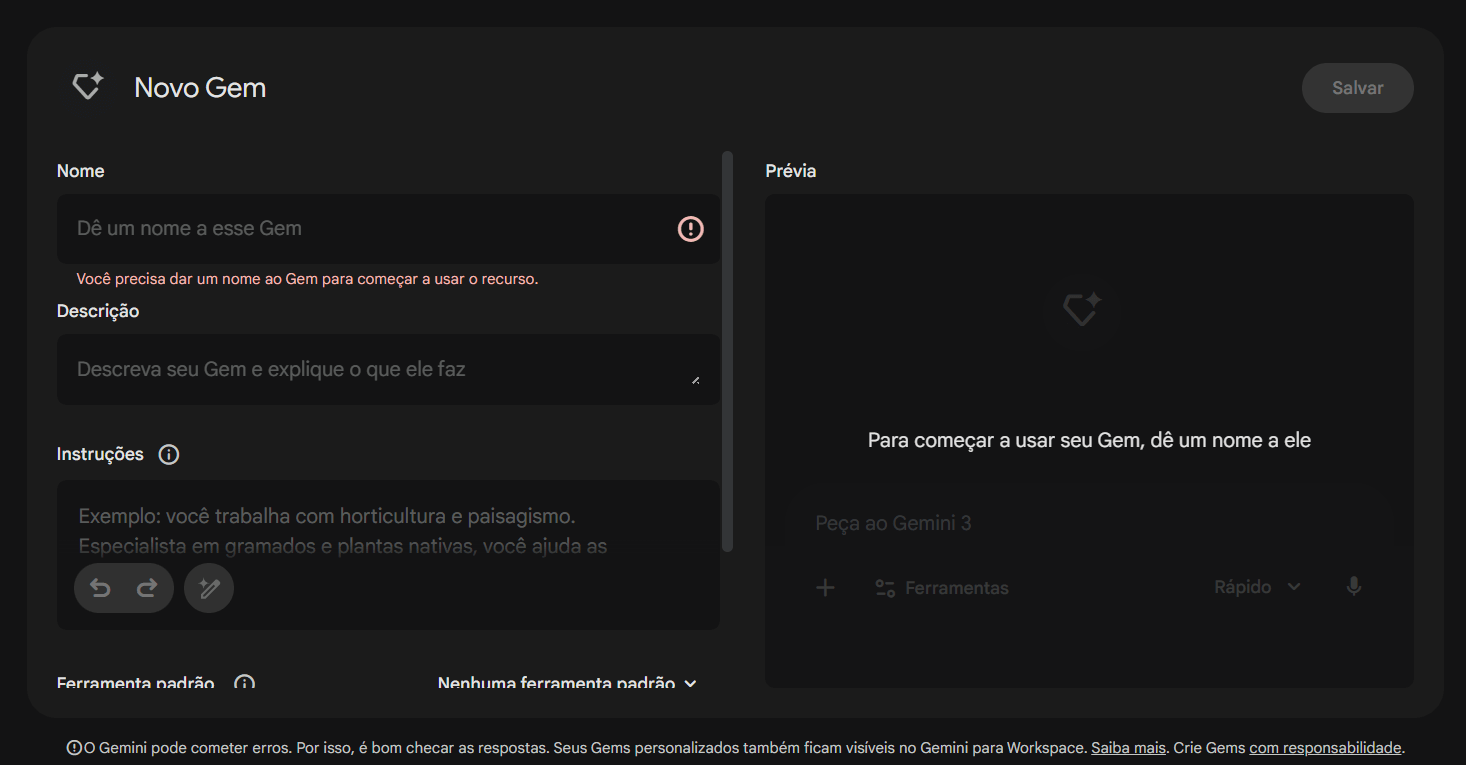
Task: Click 'Para começar a usar seu Gem' message
Action: (1089, 440)
